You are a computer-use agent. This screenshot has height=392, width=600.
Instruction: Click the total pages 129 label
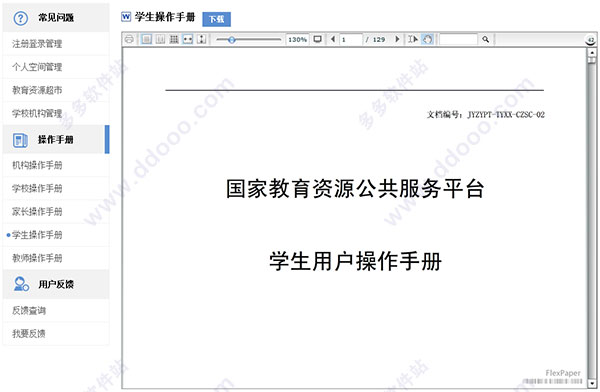pos(379,39)
